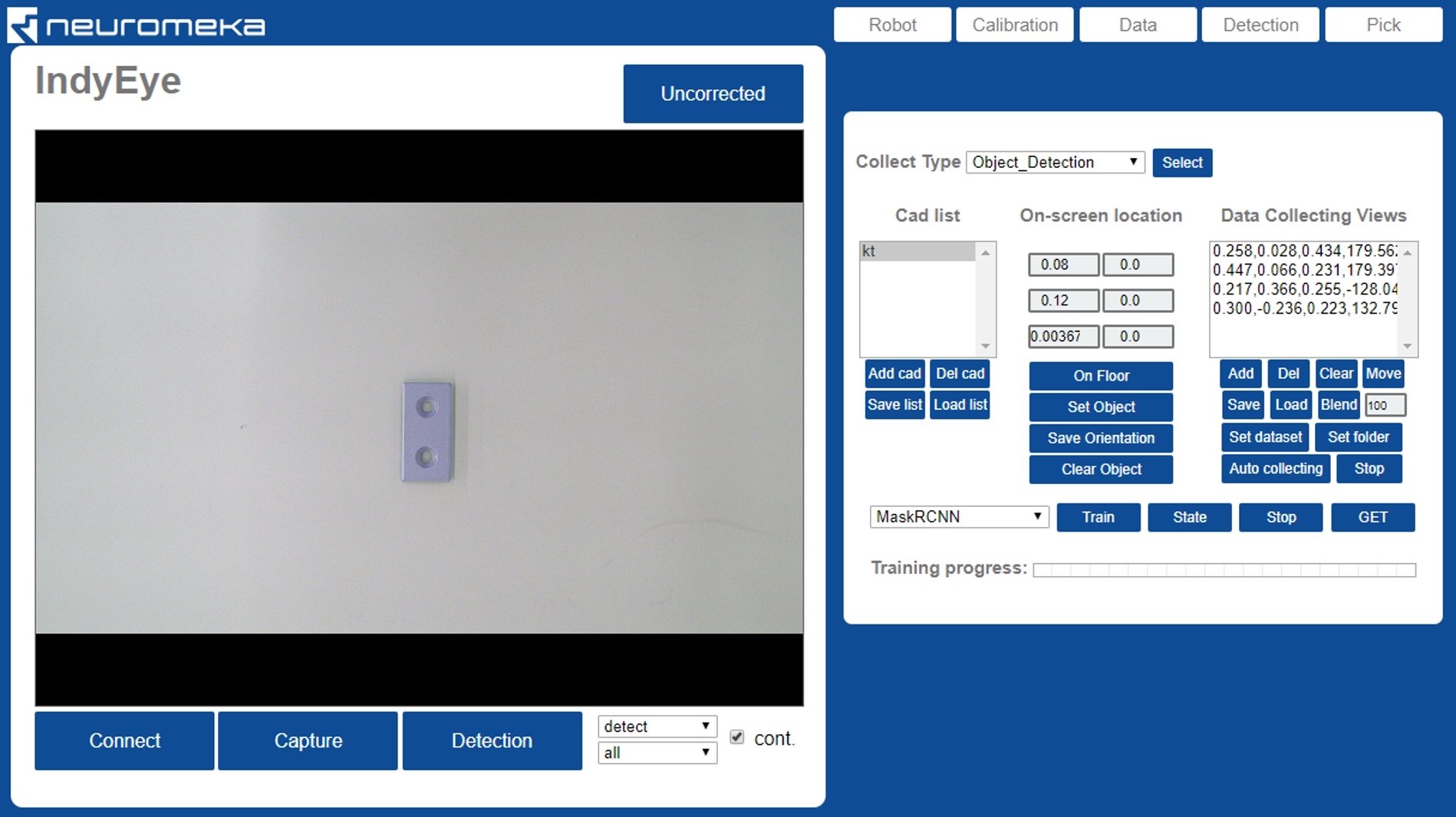Viewport: 1456px width, 817px height.
Task: Open the Pick tab
Action: (1383, 25)
